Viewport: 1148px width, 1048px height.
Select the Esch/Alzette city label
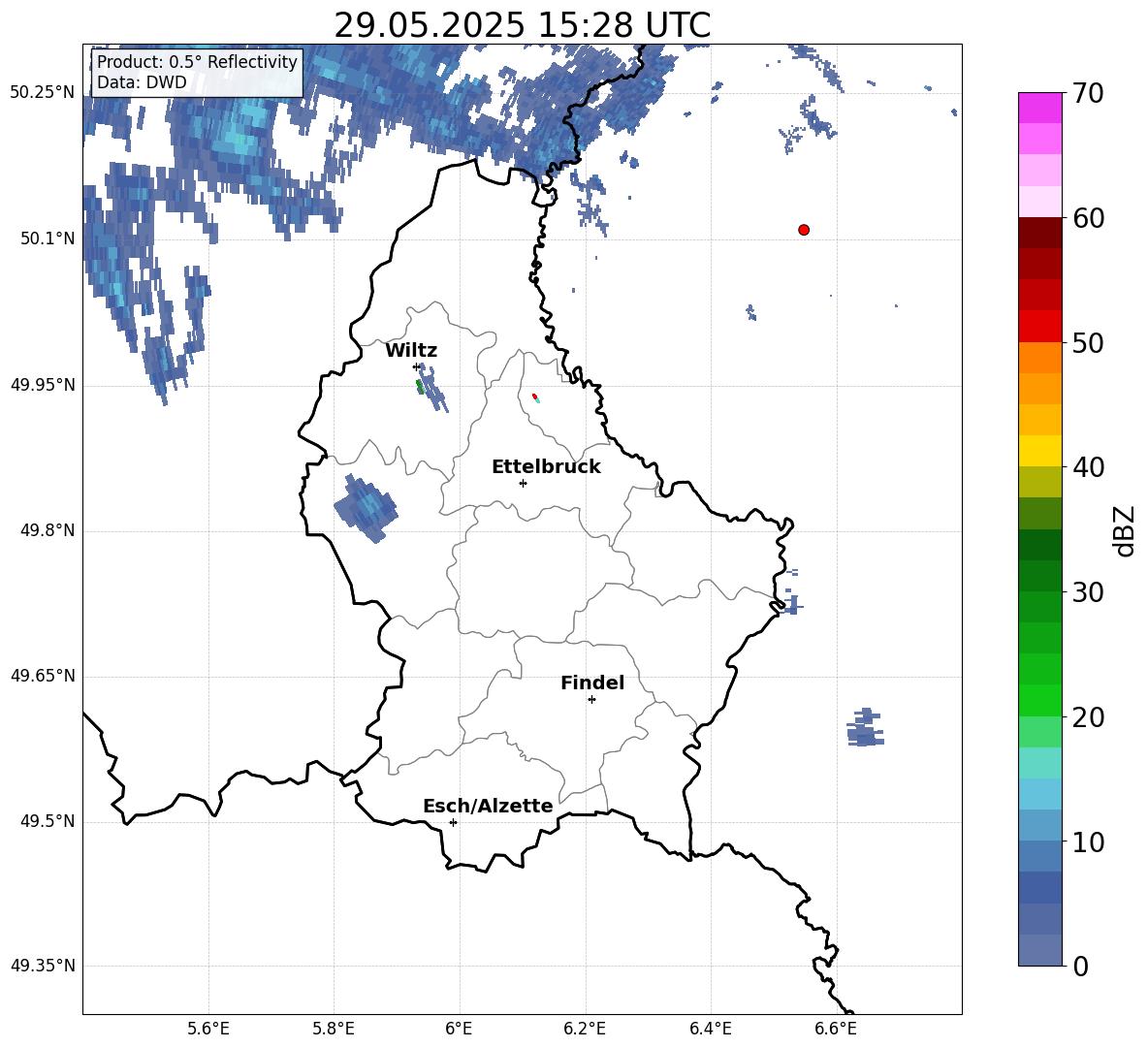[488, 807]
